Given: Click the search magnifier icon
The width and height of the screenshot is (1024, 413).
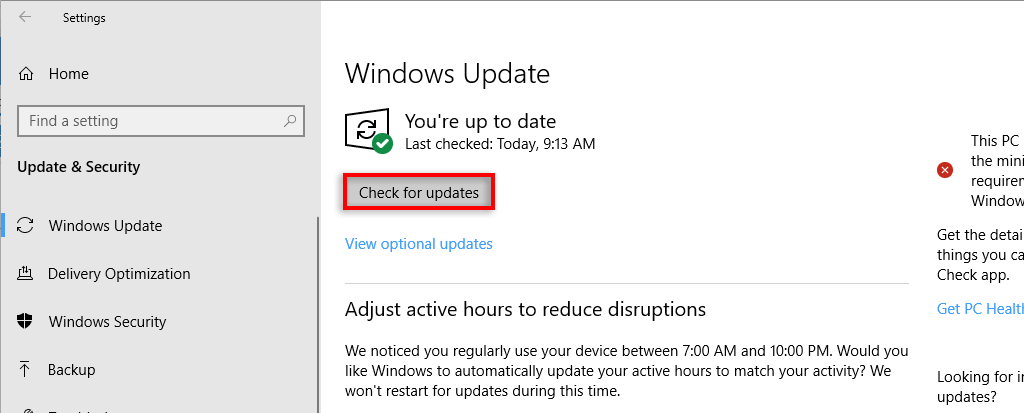Looking at the screenshot, I should coord(289,121).
